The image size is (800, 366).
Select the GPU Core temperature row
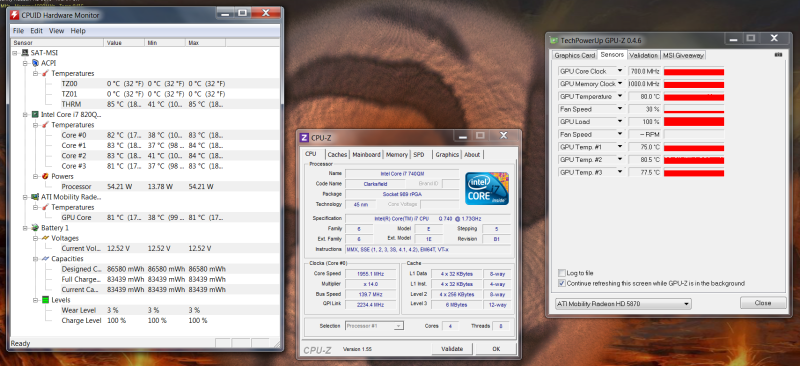tap(145, 217)
